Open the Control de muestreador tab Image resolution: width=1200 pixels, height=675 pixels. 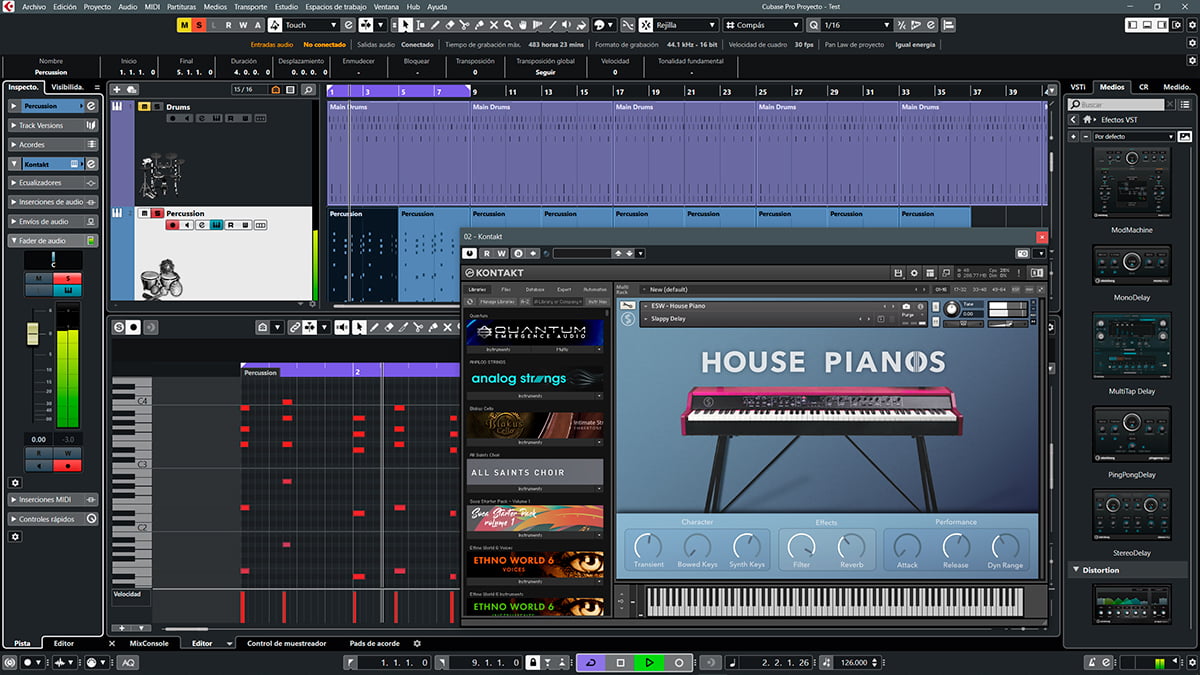point(288,643)
